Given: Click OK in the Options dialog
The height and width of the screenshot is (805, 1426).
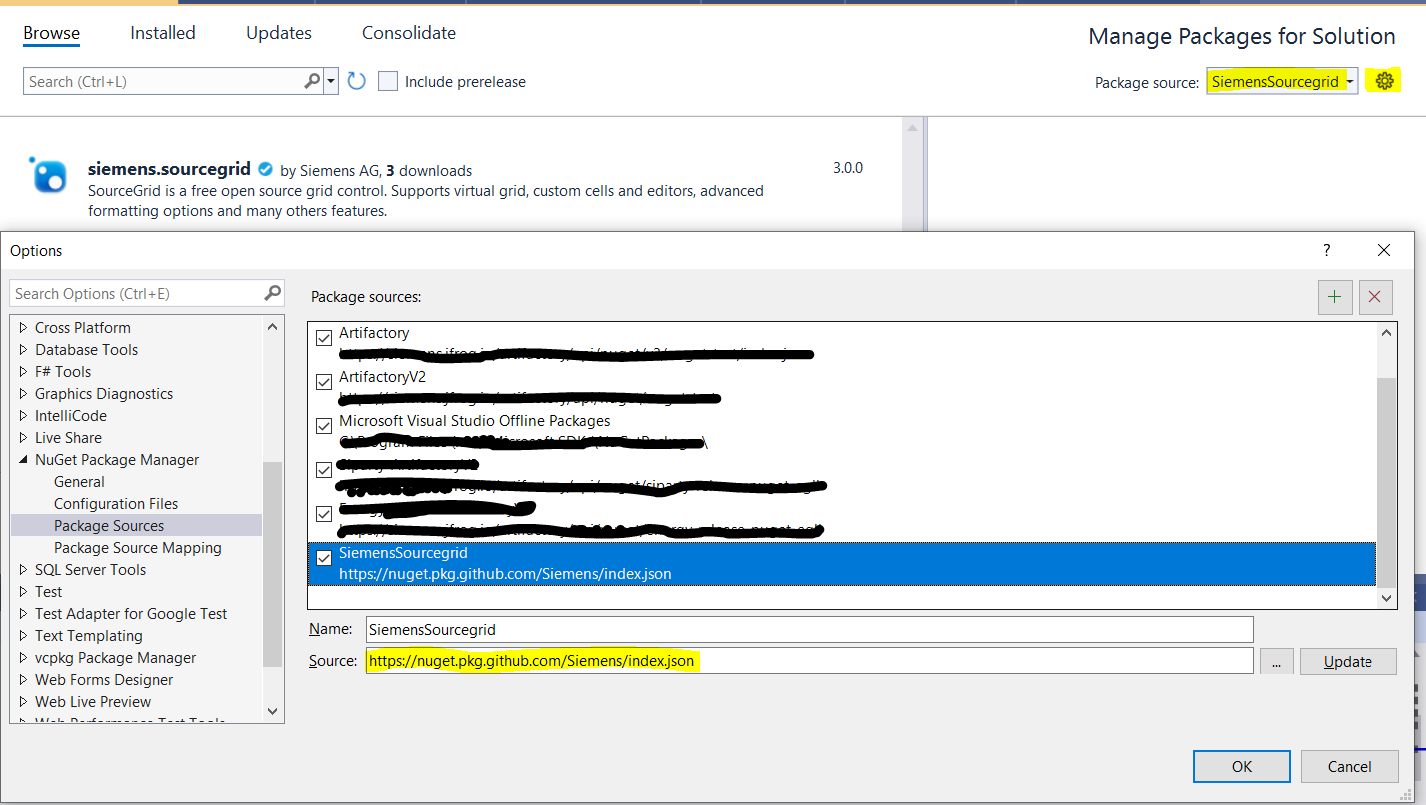Looking at the screenshot, I should (1242, 766).
